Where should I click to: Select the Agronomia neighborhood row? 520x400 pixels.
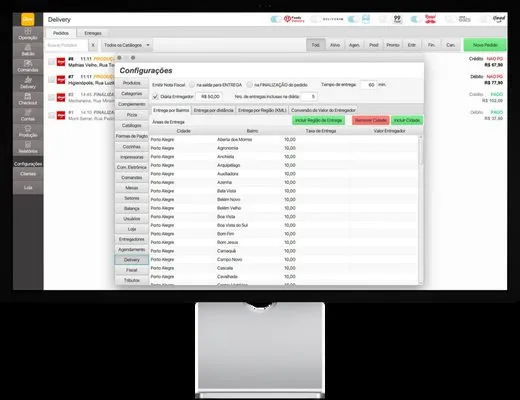283,148
